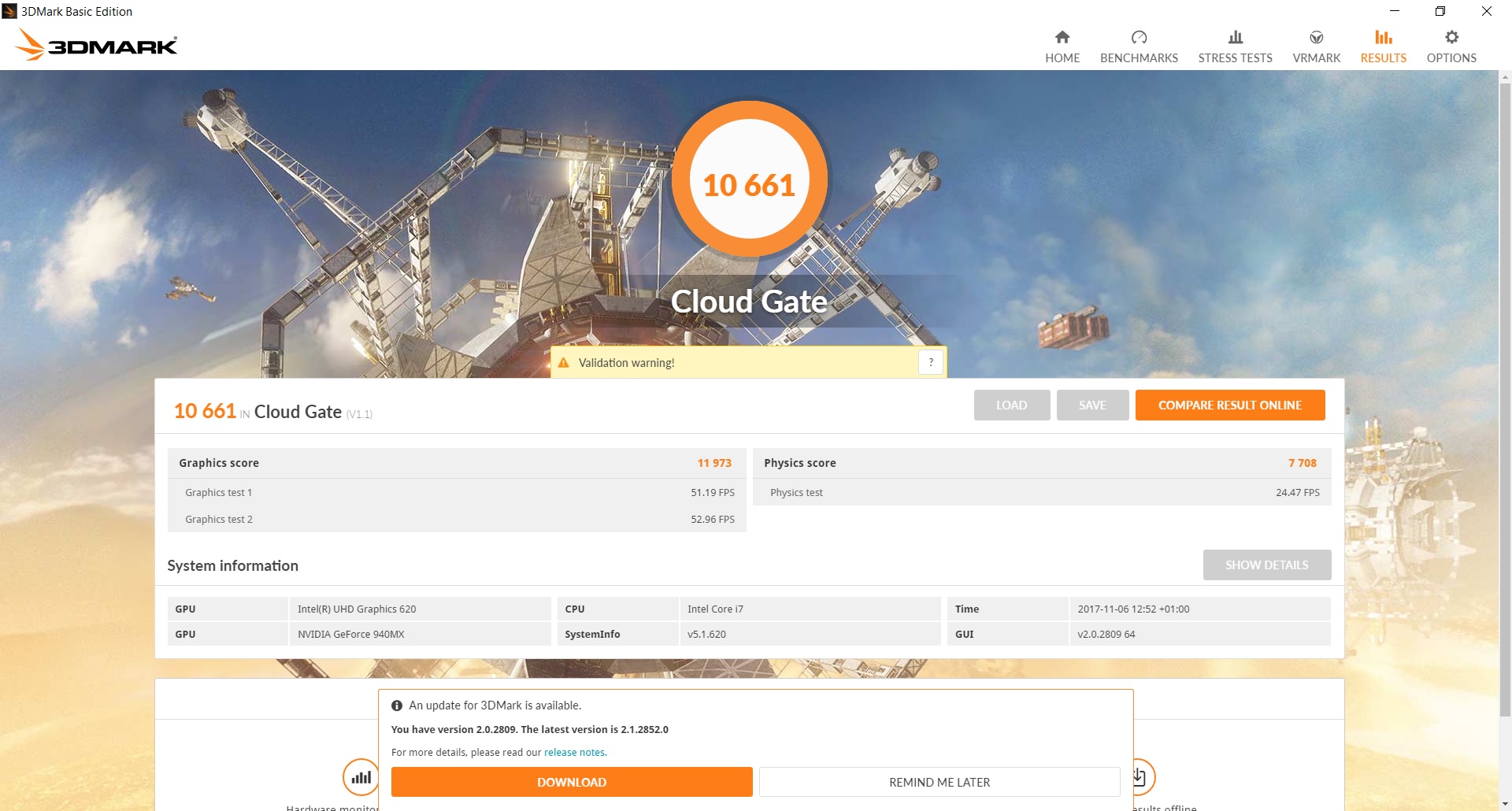Click the Physics score label
The height and width of the screenshot is (811, 1512).
[x=800, y=463]
